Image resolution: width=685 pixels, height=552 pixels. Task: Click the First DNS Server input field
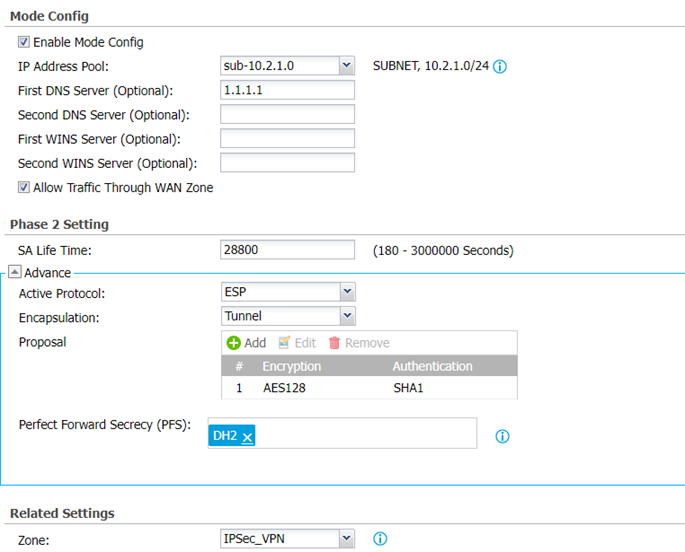[x=287, y=90]
